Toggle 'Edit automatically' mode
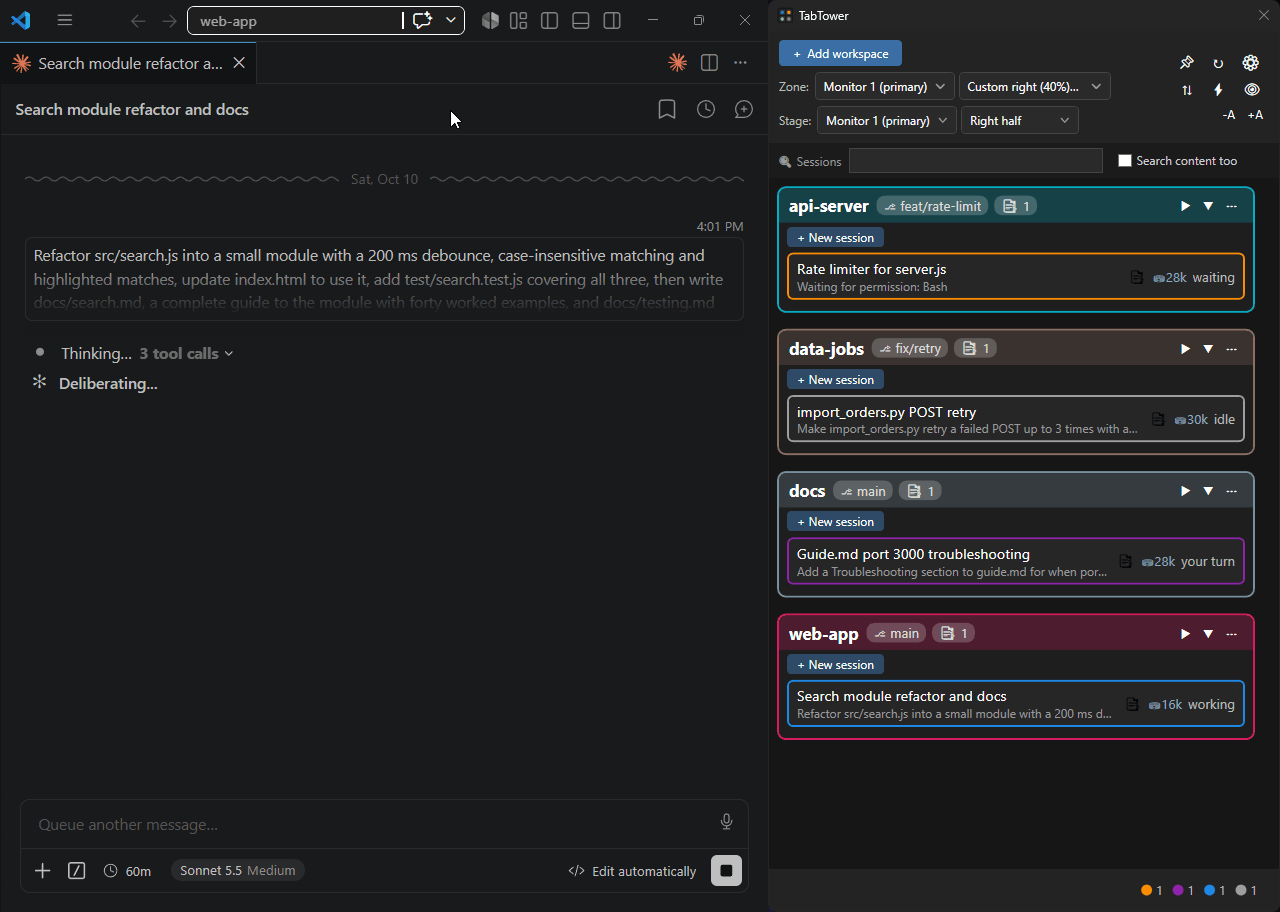 tap(632, 871)
